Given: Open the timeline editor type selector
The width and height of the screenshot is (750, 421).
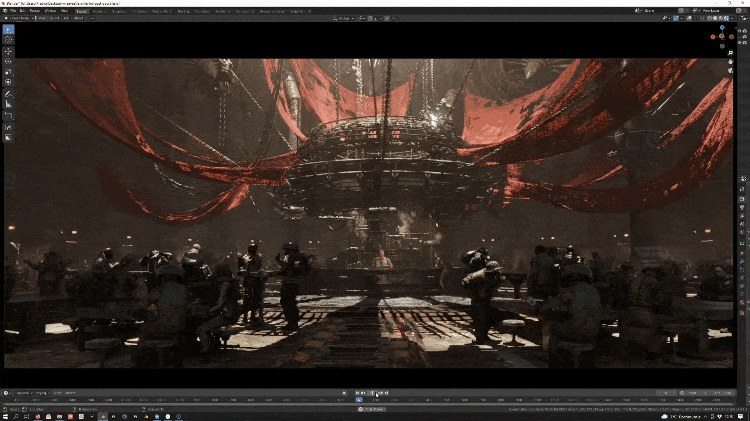Looking at the screenshot, I should [7, 393].
